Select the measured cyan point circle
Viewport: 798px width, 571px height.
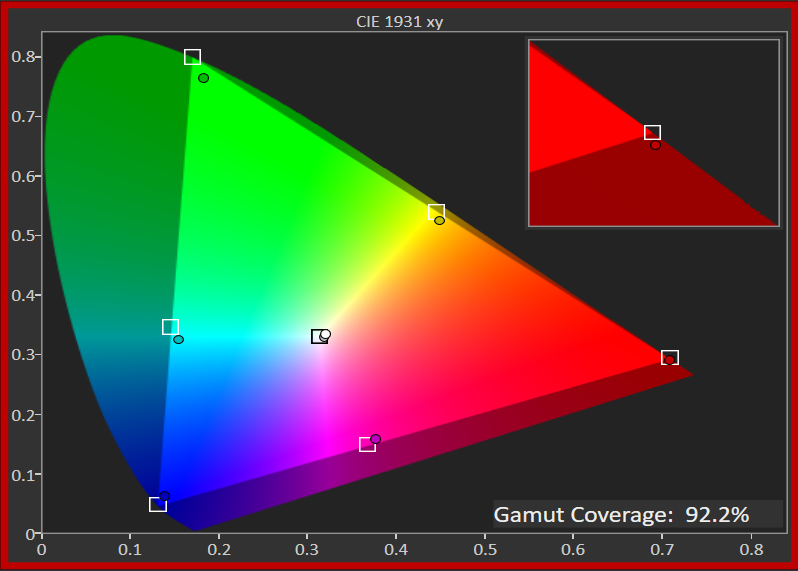pos(178,340)
